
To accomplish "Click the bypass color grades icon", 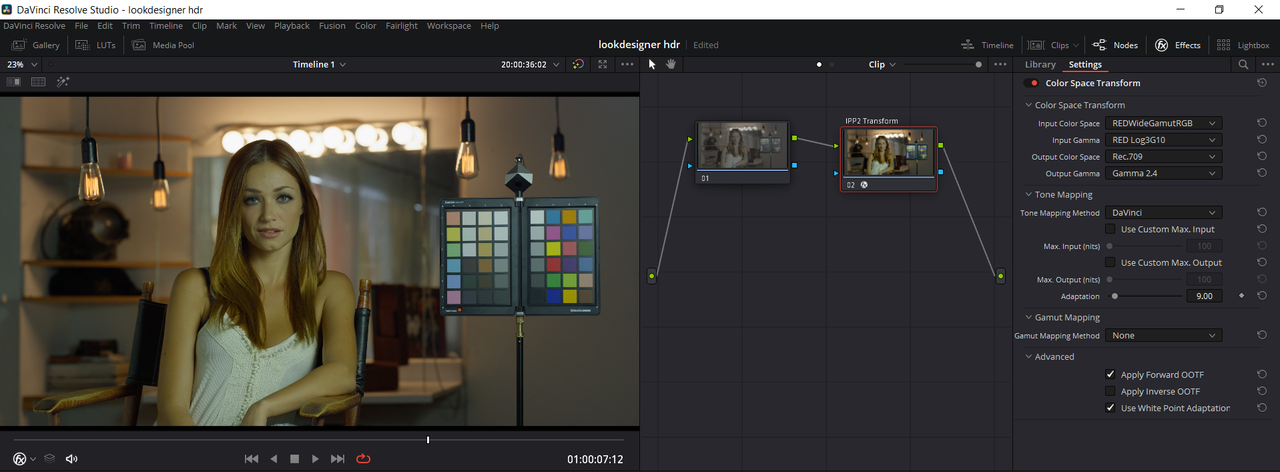I will click(x=578, y=64).
